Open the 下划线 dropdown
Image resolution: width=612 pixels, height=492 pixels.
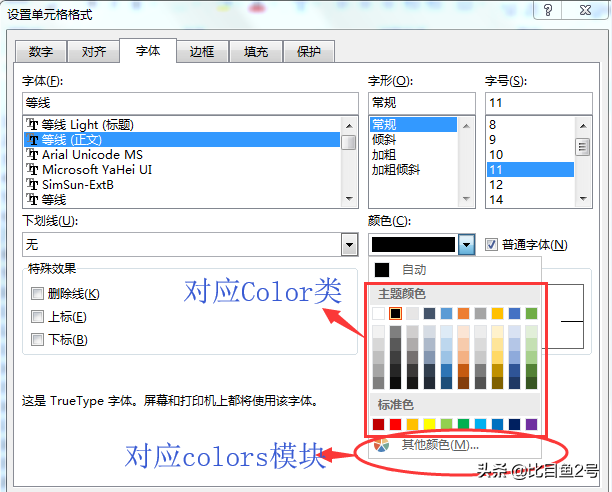click(349, 245)
